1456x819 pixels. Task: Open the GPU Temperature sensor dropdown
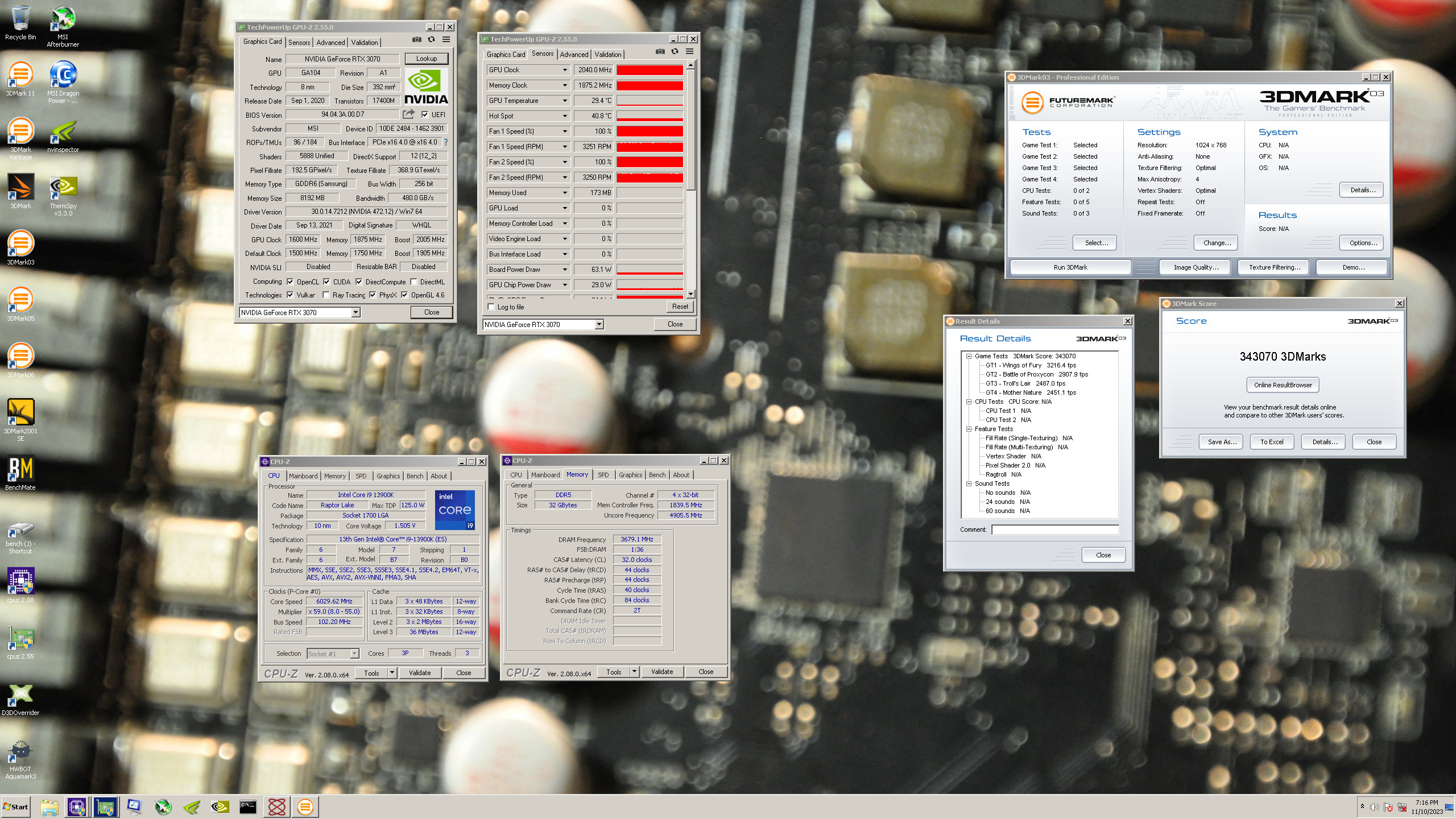click(565, 101)
